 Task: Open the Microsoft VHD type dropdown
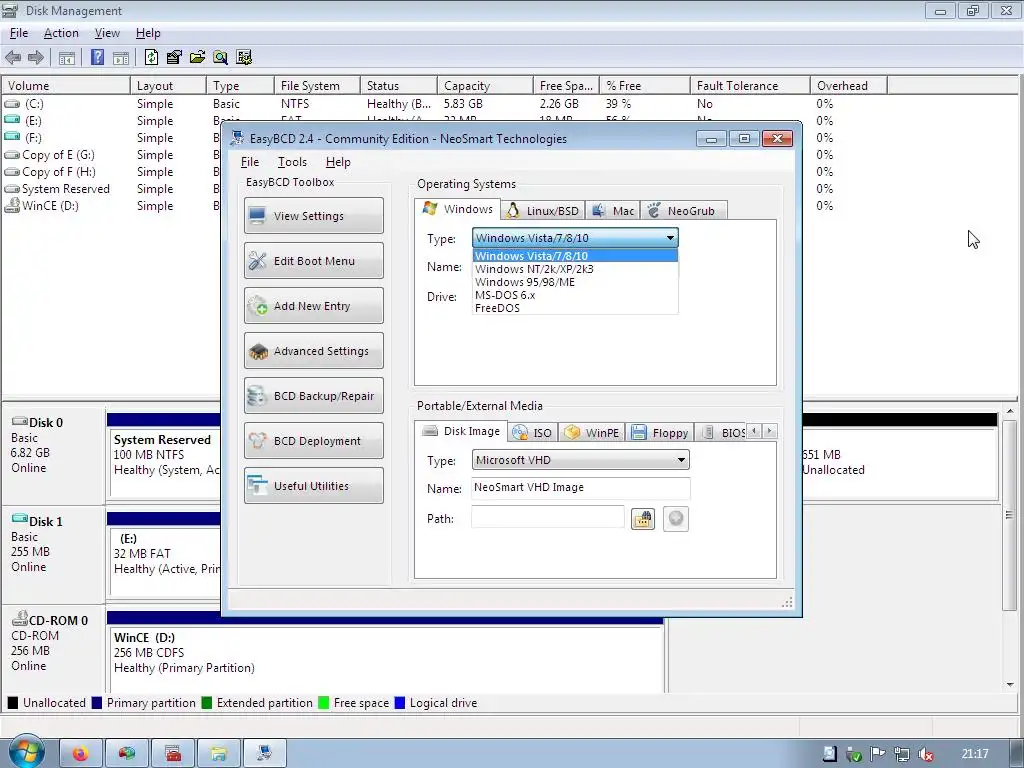click(x=580, y=460)
